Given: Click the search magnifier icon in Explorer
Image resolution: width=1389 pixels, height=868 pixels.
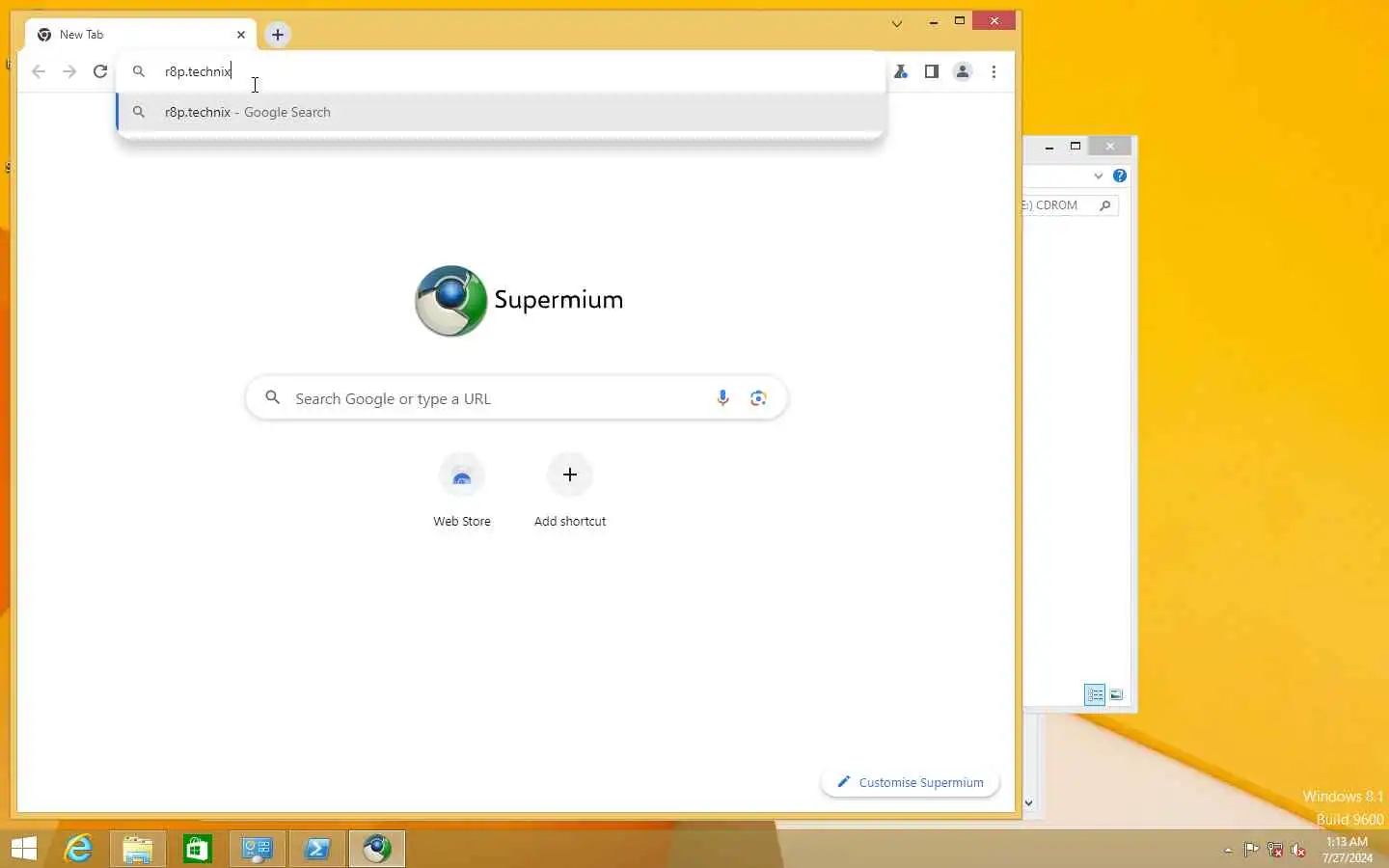Looking at the screenshot, I should click(x=1105, y=205).
